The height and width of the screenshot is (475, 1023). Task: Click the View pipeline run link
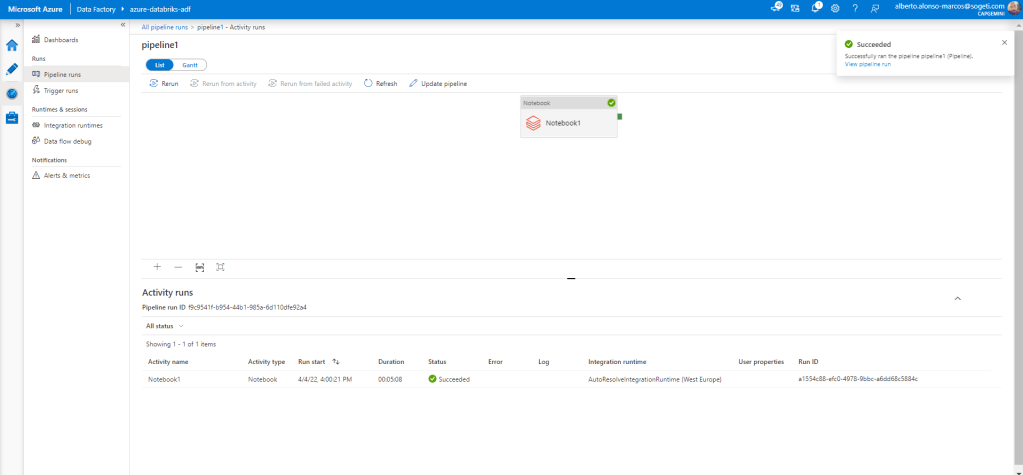coord(867,64)
